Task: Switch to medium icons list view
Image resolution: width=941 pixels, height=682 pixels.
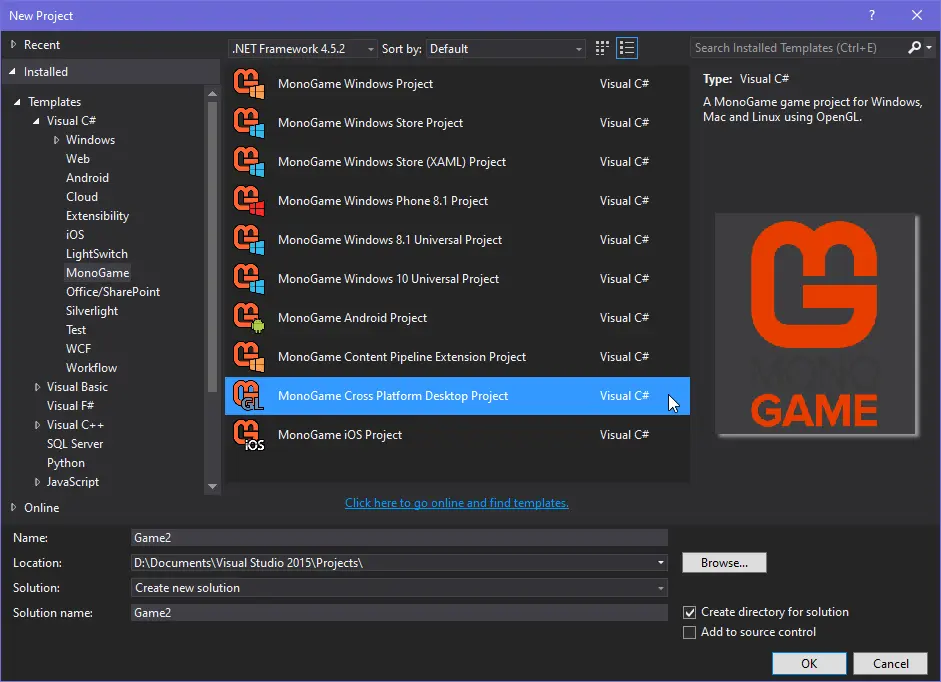Action: [627, 48]
